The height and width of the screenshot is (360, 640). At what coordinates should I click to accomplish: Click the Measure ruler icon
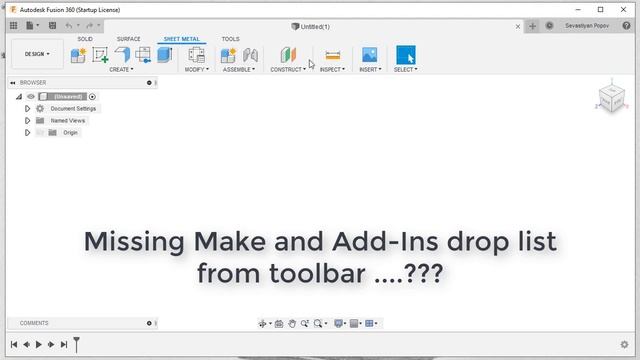(x=333, y=55)
